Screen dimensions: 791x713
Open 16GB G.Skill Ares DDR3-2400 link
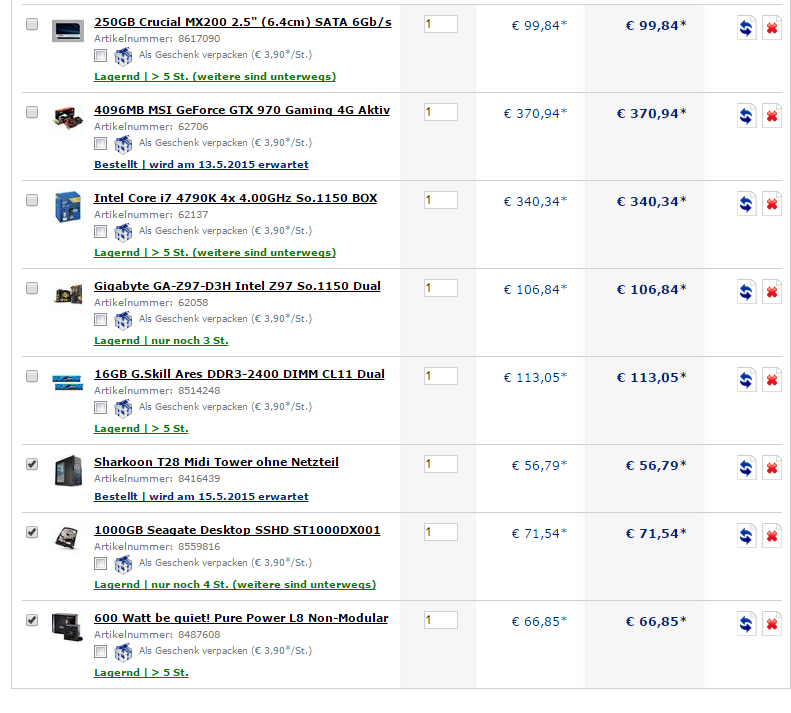(239, 374)
